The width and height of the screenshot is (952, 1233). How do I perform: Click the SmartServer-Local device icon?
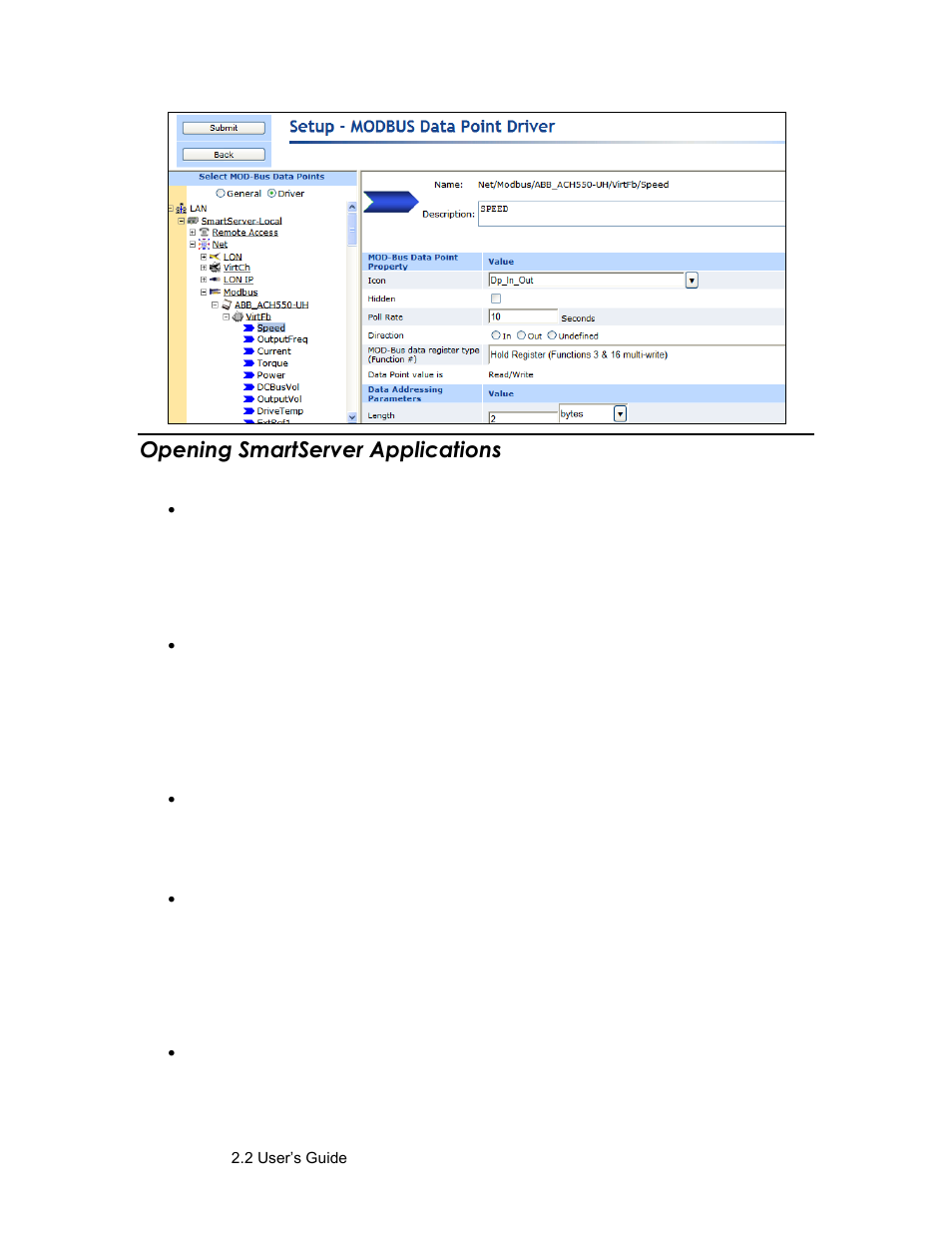pos(193,221)
